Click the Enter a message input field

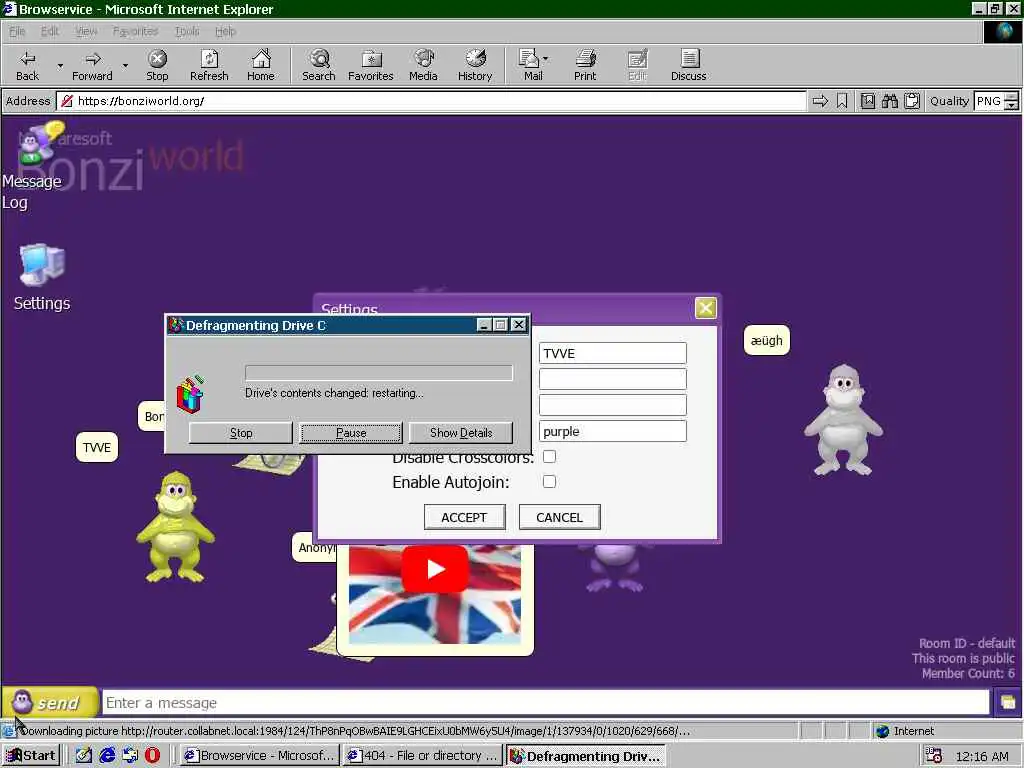pos(546,703)
